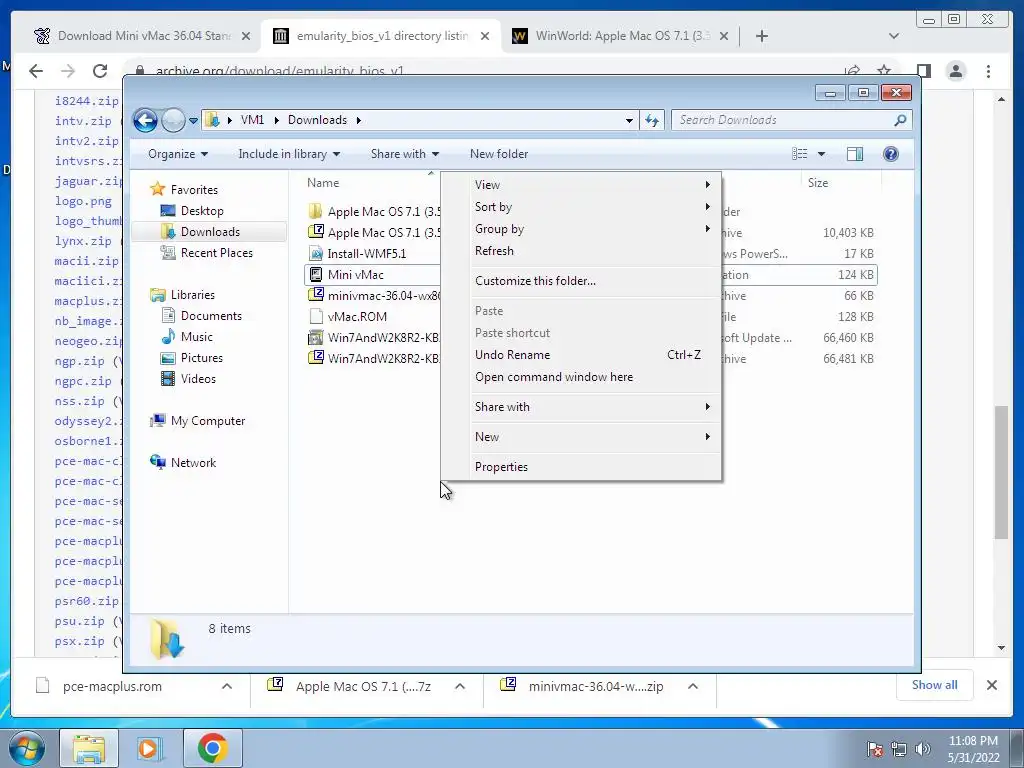Click Chrome's back arrow
This screenshot has height=768, width=1024.
click(36, 71)
